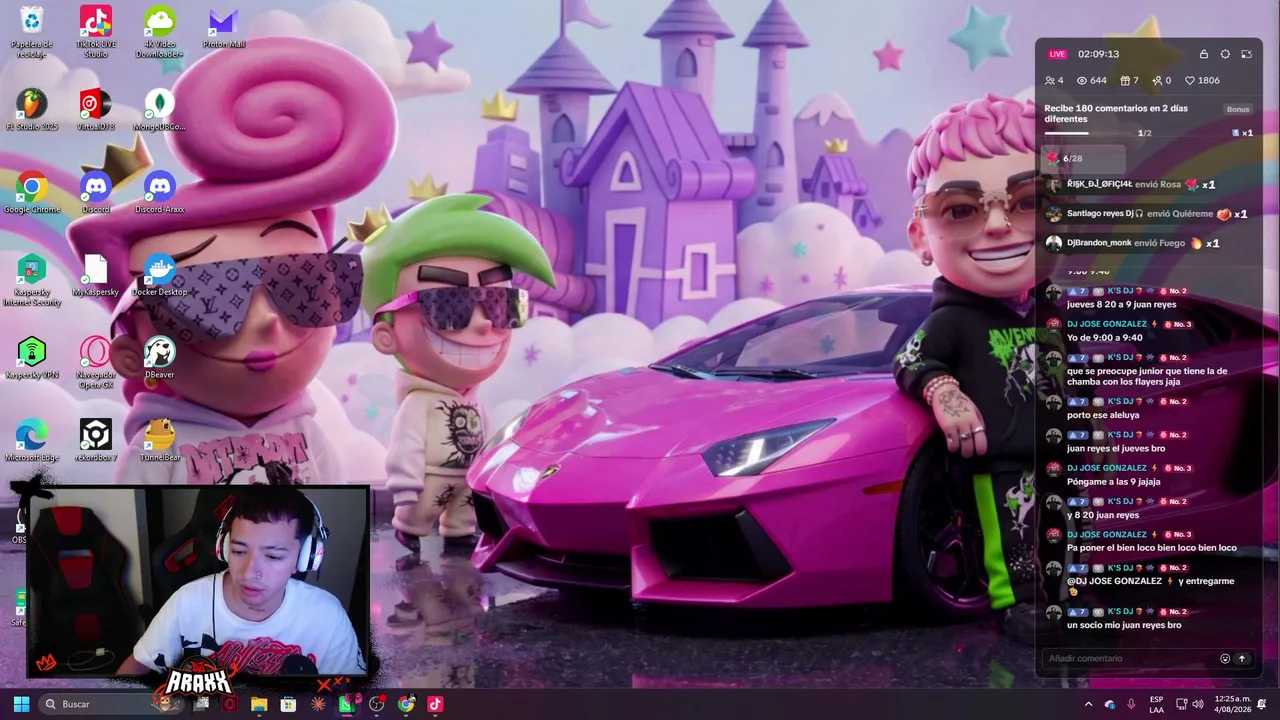This screenshot has height=720, width=1280.
Task: Select the rekordbox 7 desktop icon
Action: click(x=96, y=441)
